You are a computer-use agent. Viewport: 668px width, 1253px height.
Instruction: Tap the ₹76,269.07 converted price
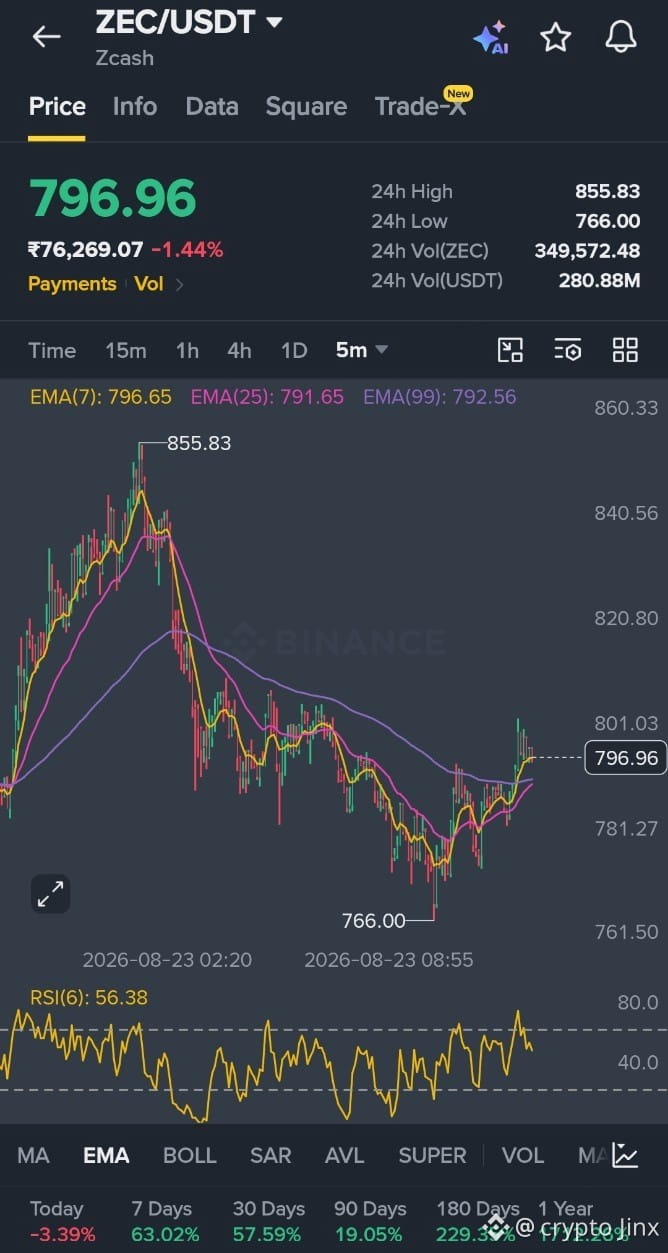(86, 250)
